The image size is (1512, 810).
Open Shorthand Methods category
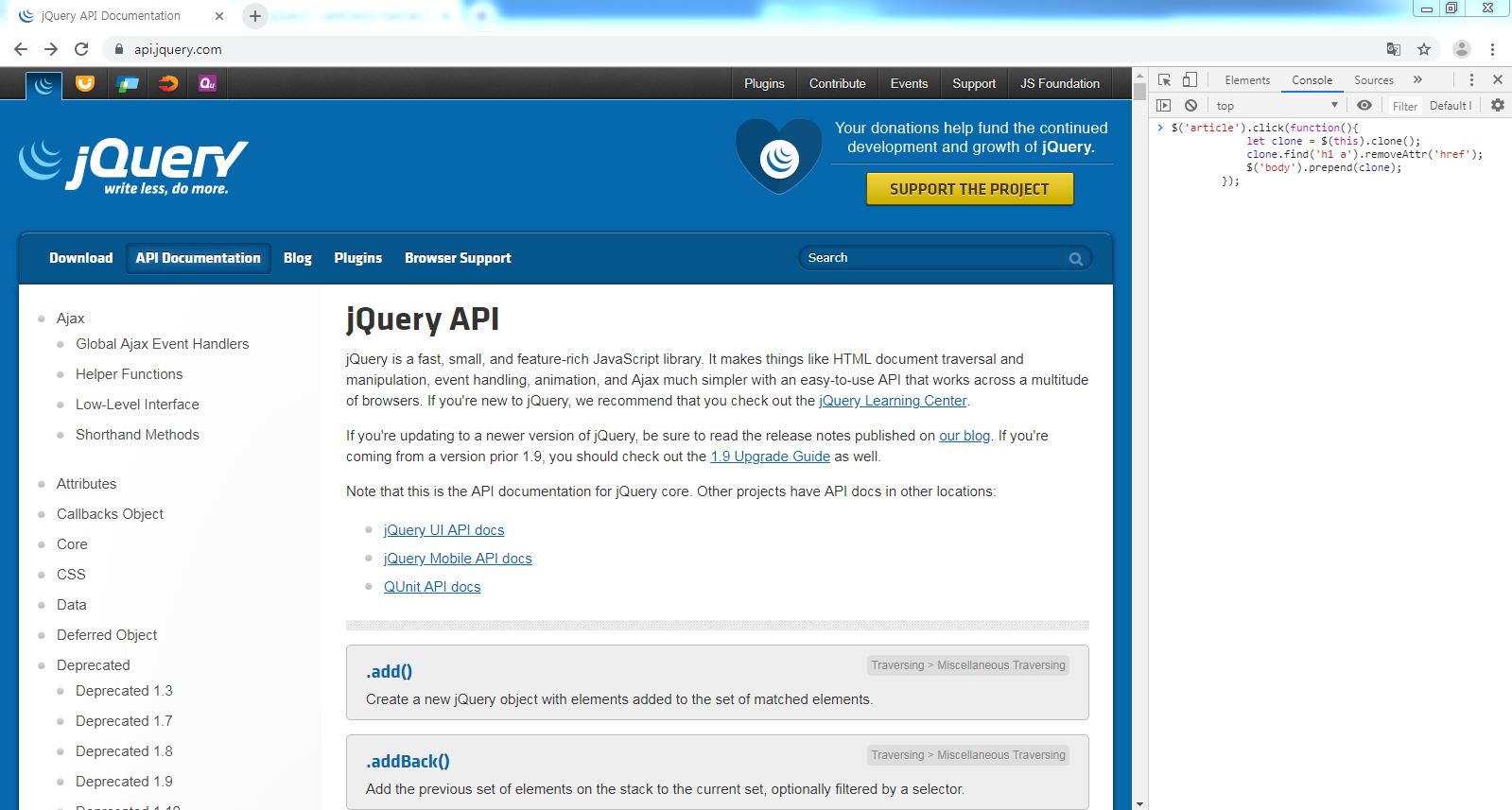pos(138,435)
